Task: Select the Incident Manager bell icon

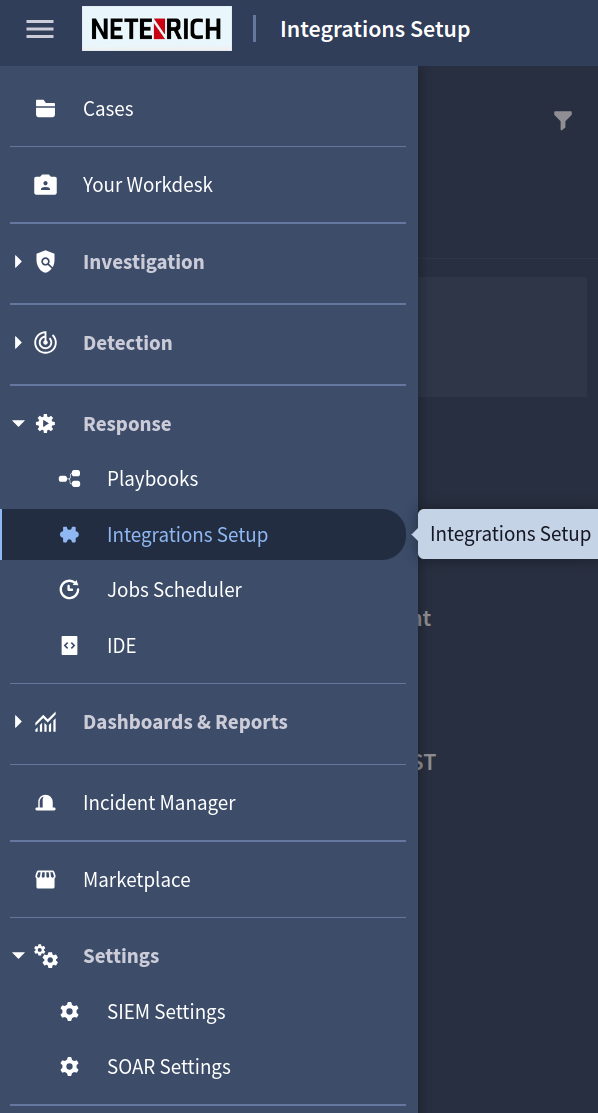Action: point(45,802)
